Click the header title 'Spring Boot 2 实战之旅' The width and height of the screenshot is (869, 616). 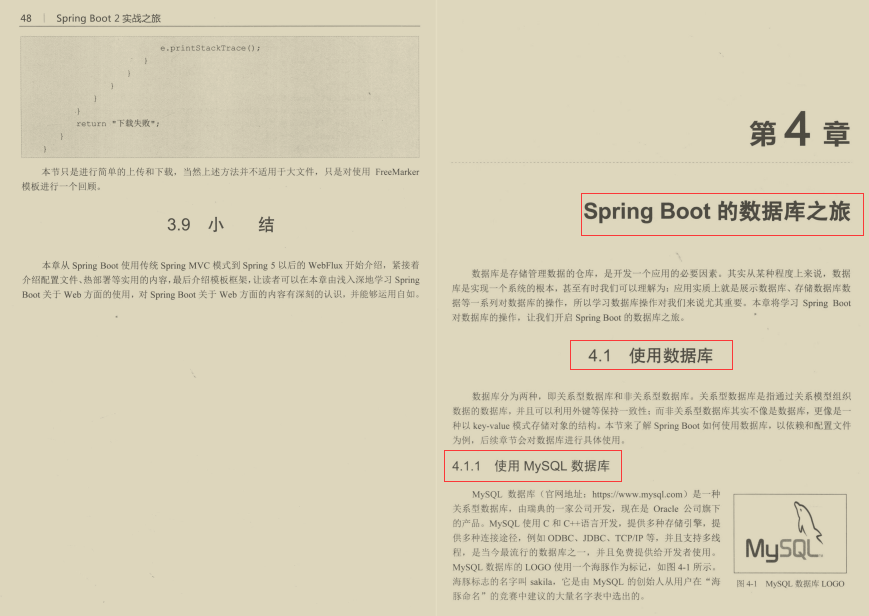tap(108, 18)
